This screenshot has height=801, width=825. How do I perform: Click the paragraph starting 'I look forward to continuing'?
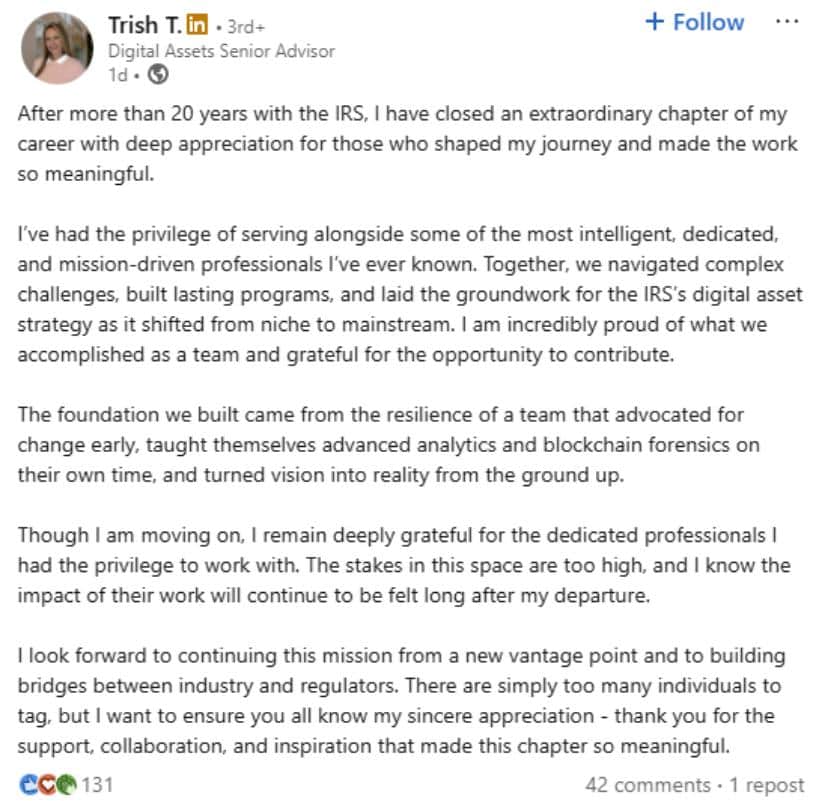click(x=401, y=700)
